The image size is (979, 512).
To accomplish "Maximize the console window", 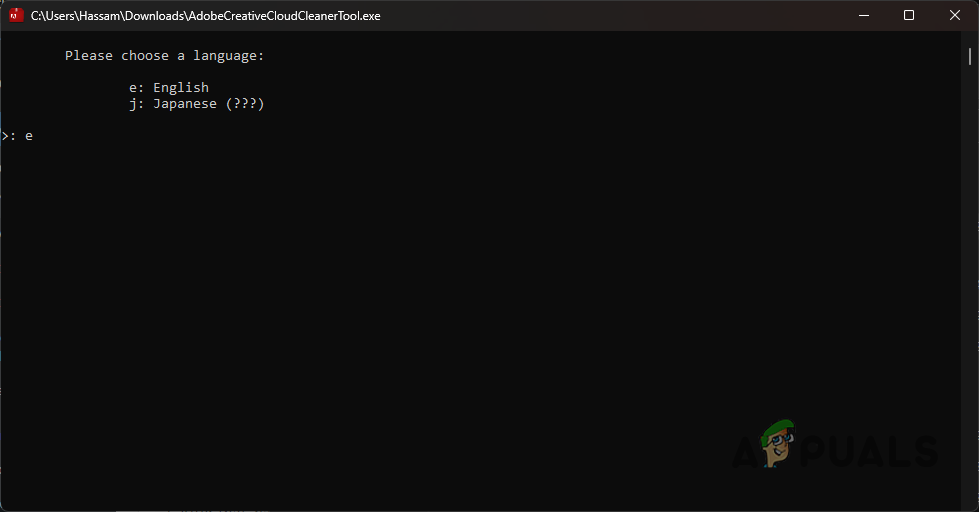I will coord(909,16).
